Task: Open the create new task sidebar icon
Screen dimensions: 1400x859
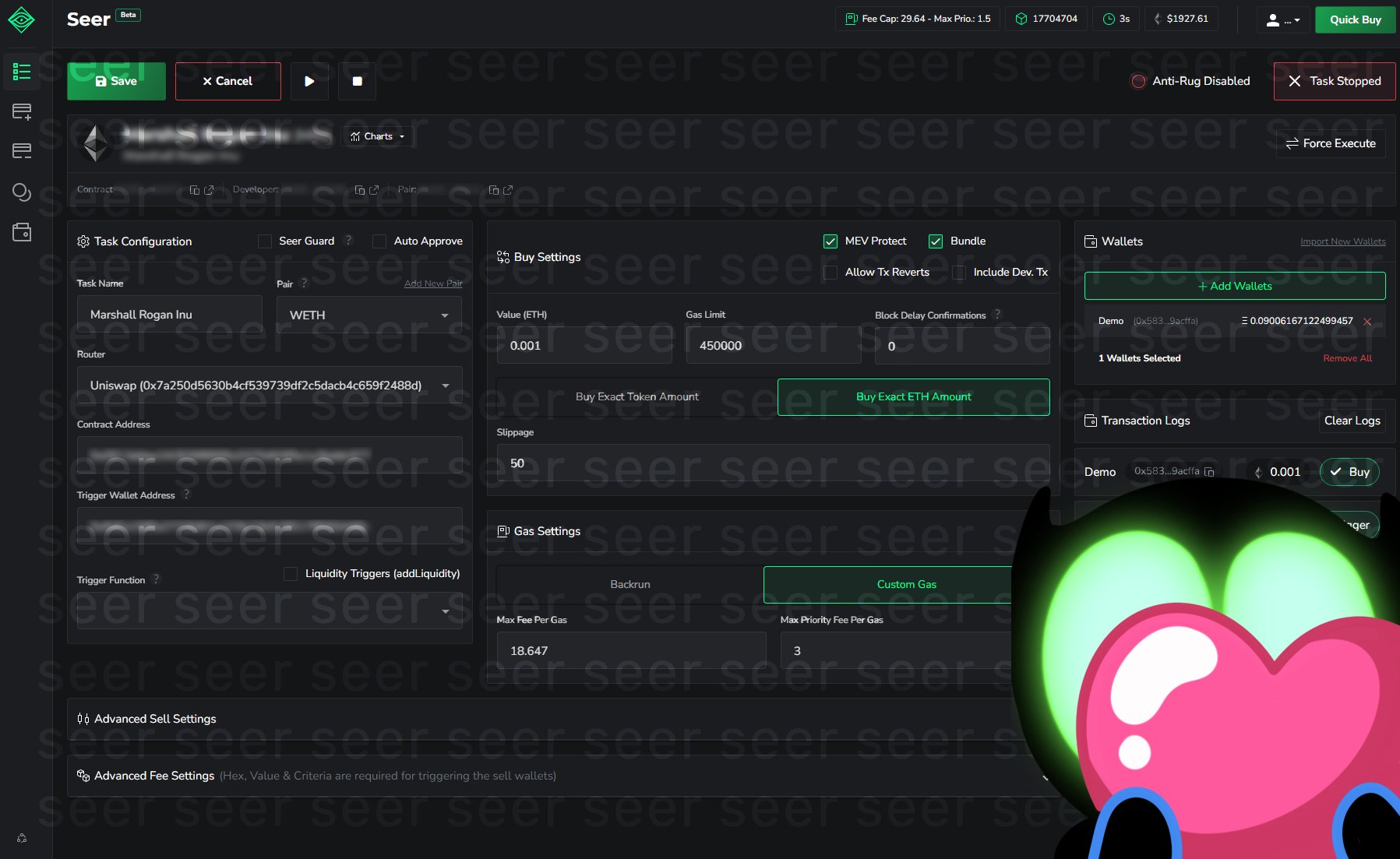Action: pyautogui.click(x=22, y=111)
